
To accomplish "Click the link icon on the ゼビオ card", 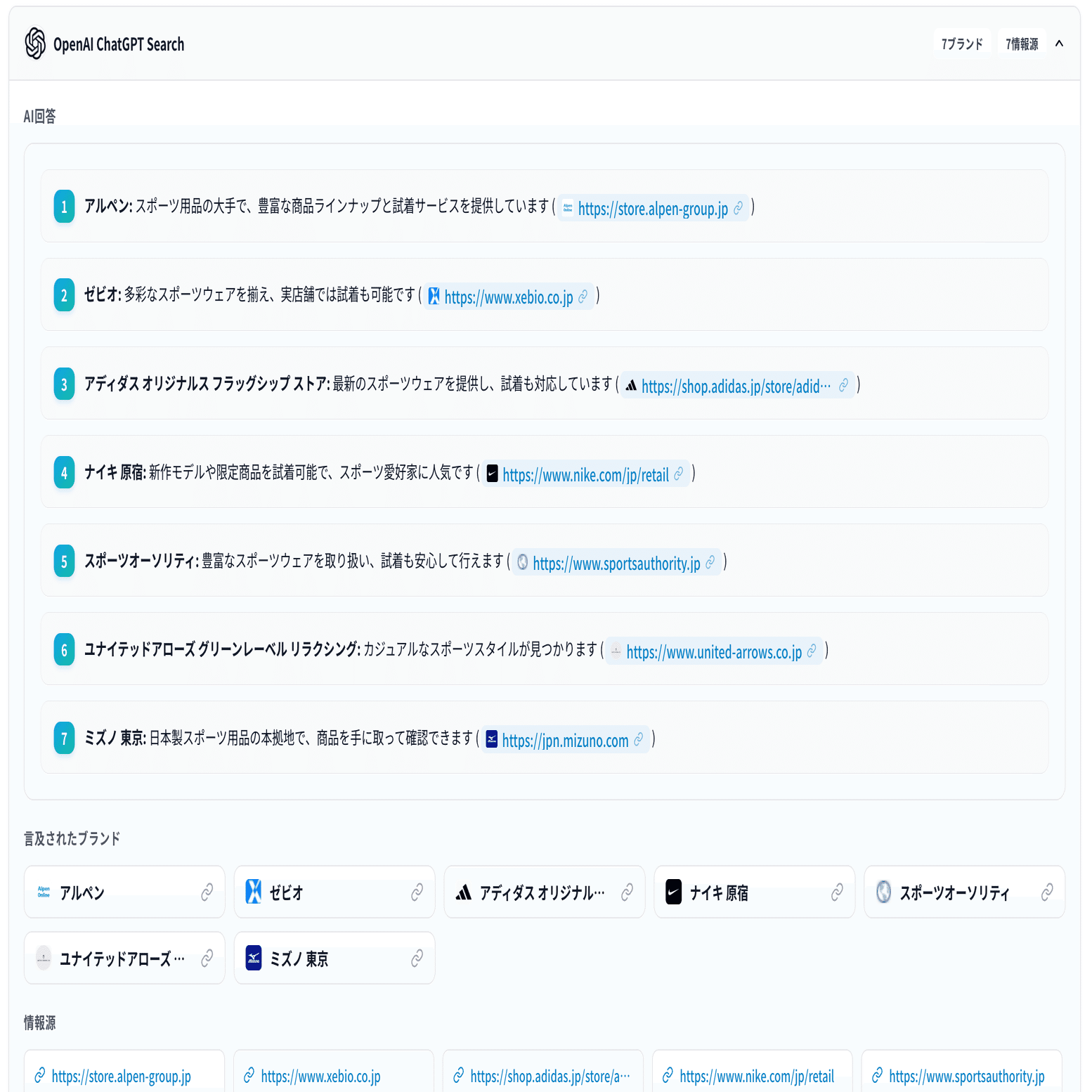I will click(x=417, y=892).
